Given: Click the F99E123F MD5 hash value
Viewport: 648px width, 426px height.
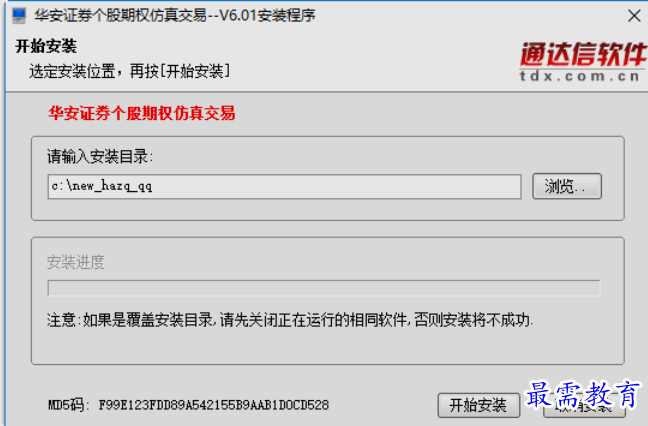Looking at the screenshot, I should (214, 405).
